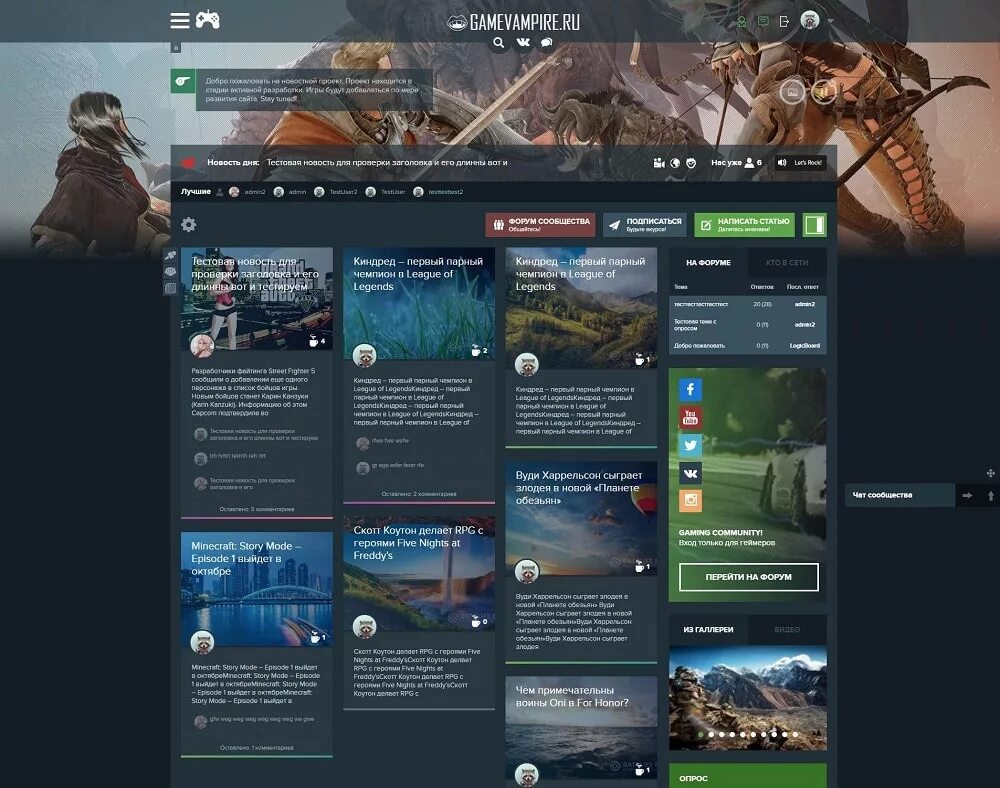Open top user admin2 in Лучшие row
Screen dimensions: 1000x788
point(247,192)
